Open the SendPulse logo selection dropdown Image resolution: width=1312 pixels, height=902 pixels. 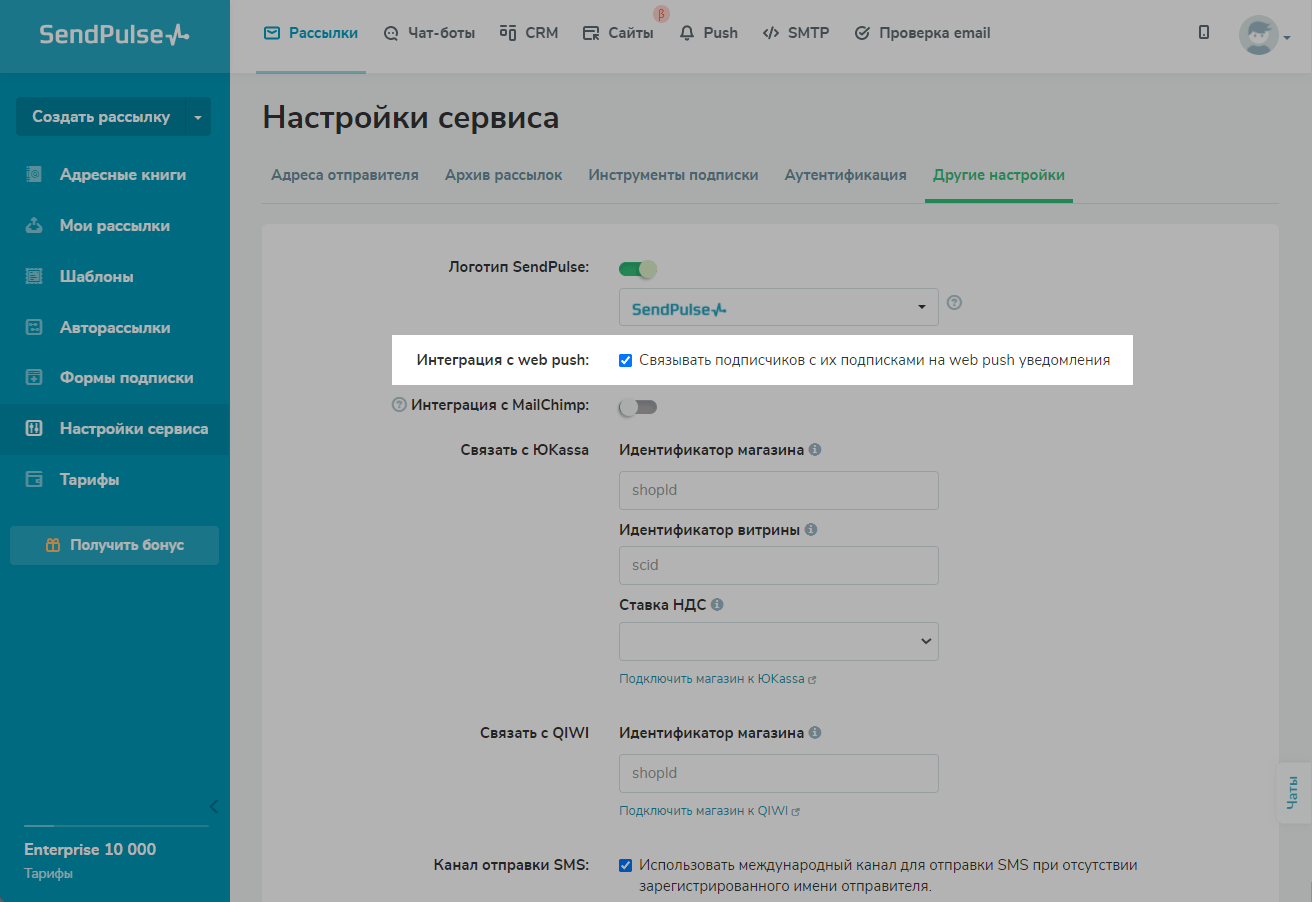[x=778, y=308]
